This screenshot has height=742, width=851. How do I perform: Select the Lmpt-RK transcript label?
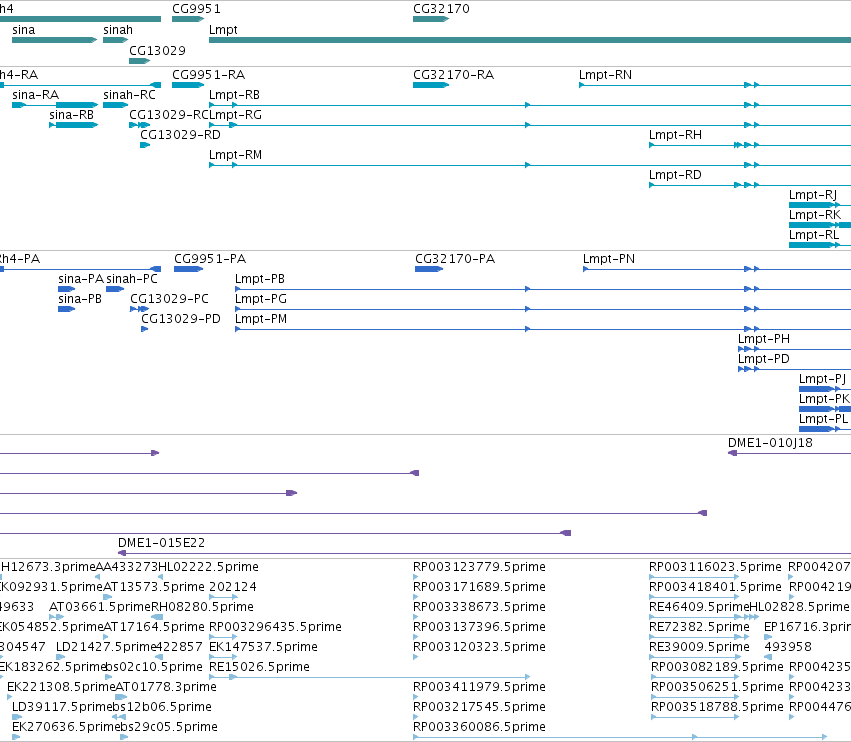815,215
